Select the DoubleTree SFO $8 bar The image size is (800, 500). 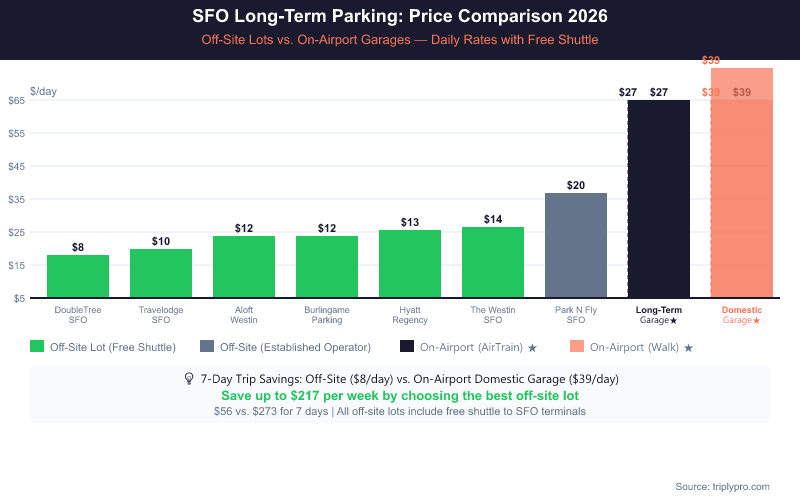(x=78, y=276)
